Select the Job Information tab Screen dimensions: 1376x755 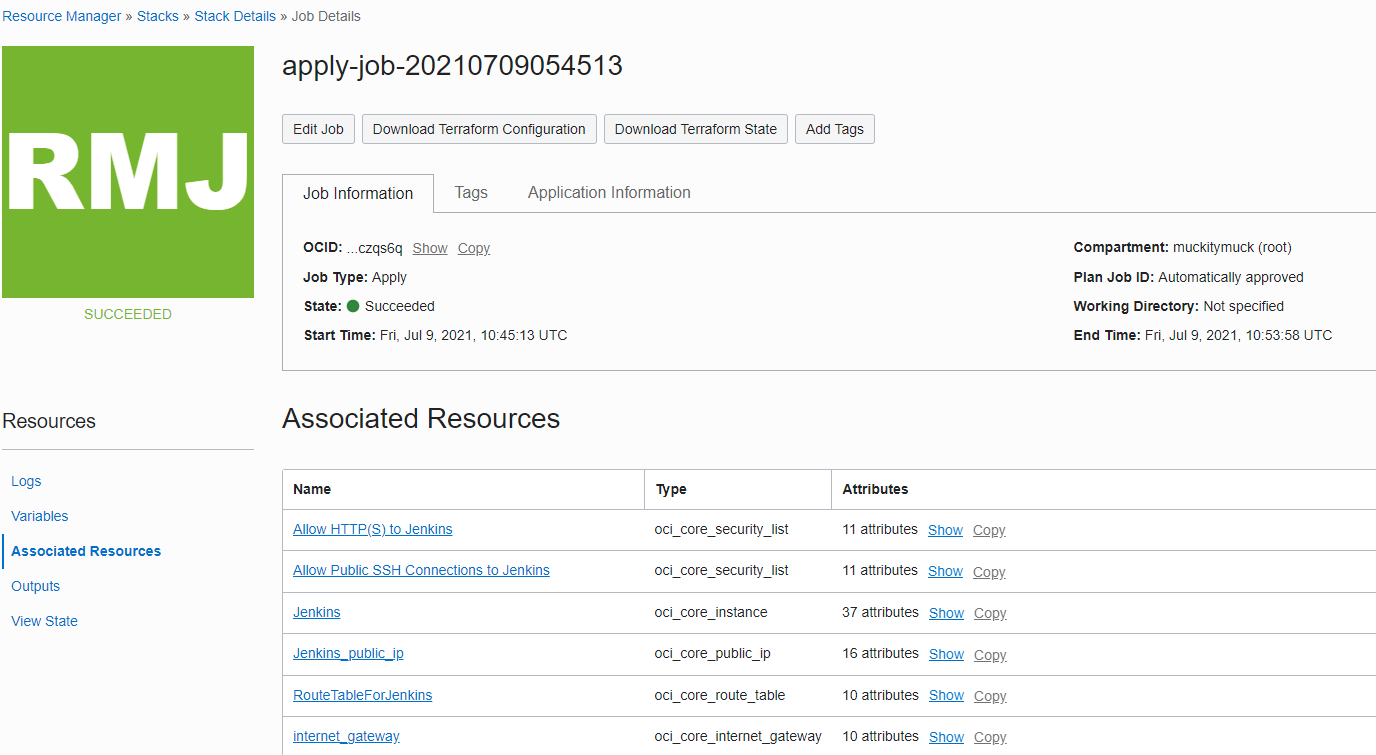(358, 194)
